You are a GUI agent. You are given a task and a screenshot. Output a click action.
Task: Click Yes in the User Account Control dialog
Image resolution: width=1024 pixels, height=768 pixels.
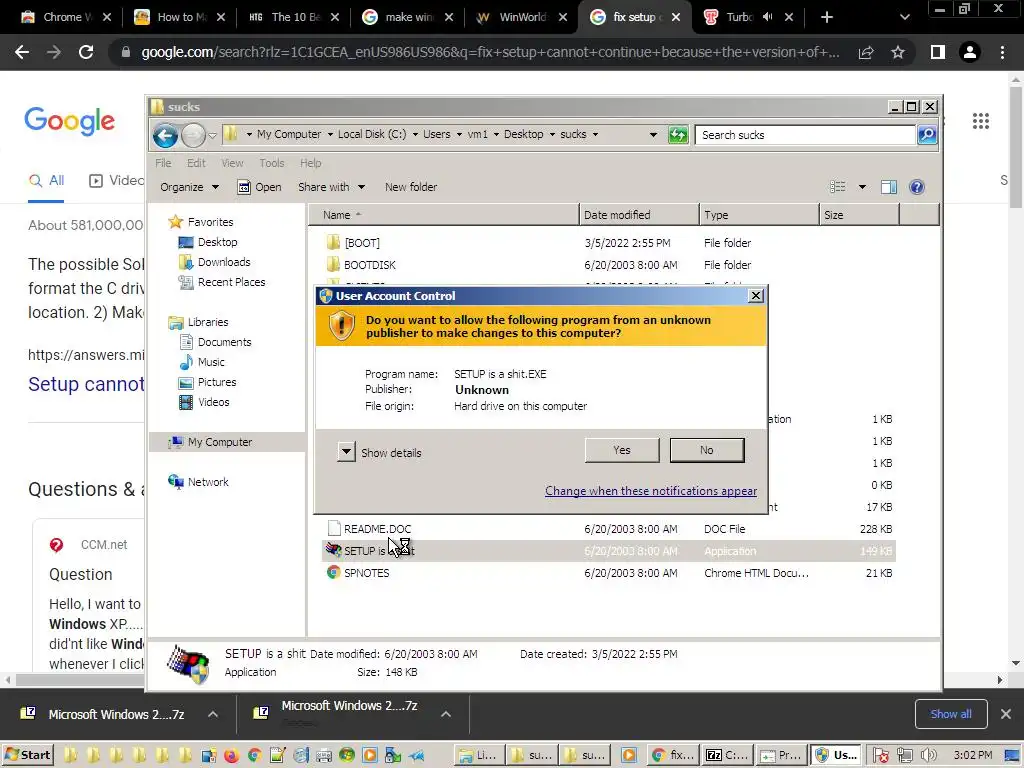click(x=622, y=450)
